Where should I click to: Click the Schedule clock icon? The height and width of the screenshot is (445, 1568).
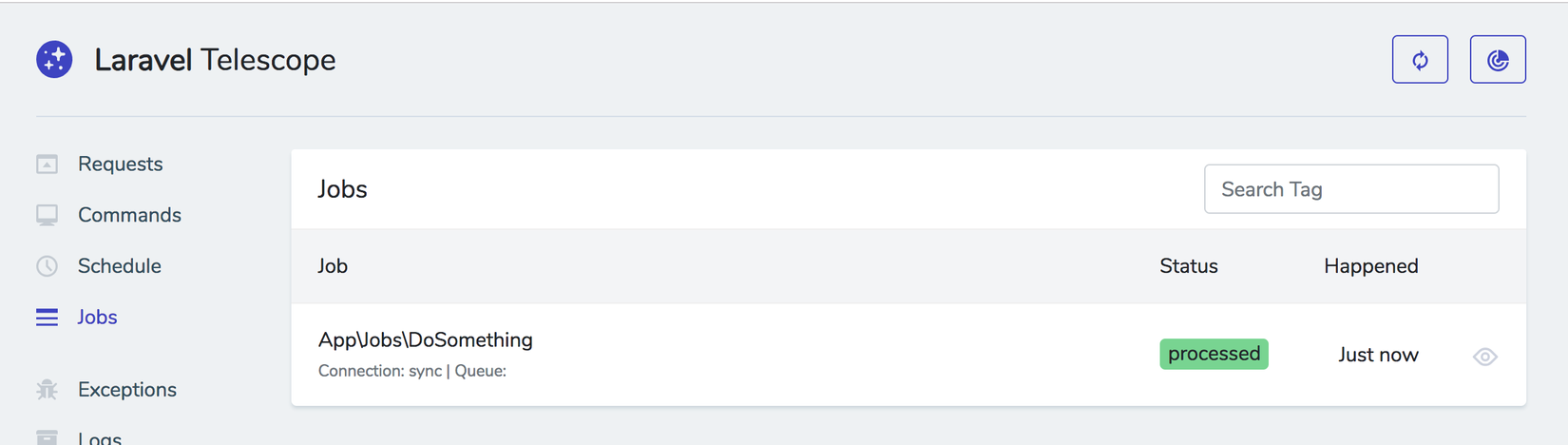coord(47,266)
